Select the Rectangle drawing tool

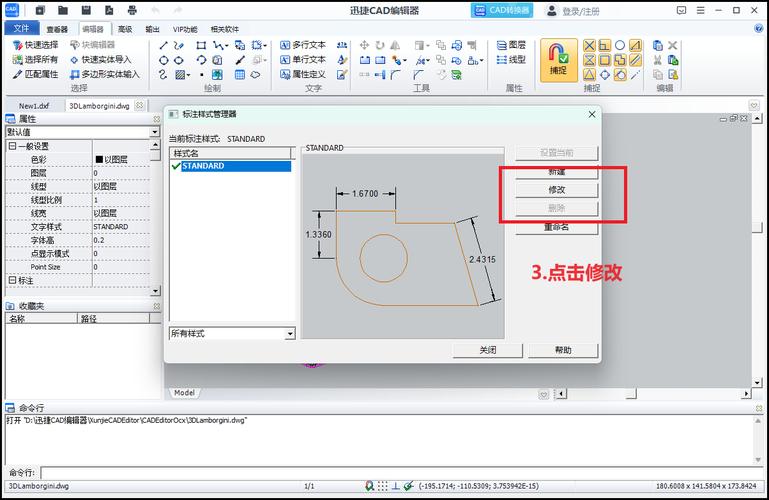coord(201,46)
